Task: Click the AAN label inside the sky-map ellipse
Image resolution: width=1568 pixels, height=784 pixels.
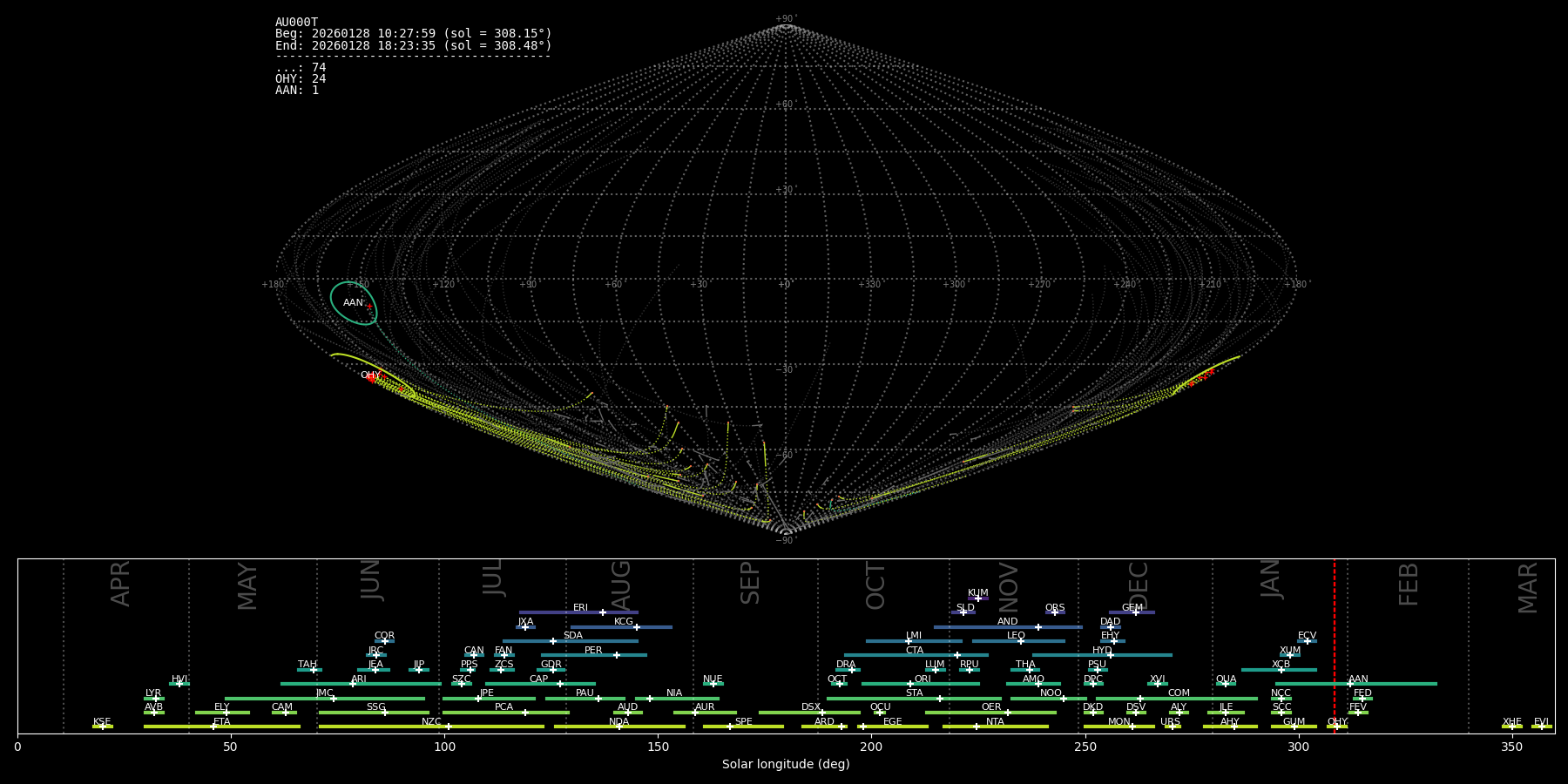Action: click(353, 303)
